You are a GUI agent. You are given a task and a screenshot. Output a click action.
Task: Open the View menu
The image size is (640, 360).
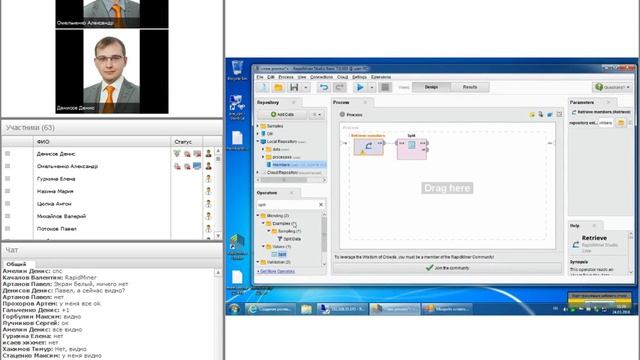tap(302, 77)
